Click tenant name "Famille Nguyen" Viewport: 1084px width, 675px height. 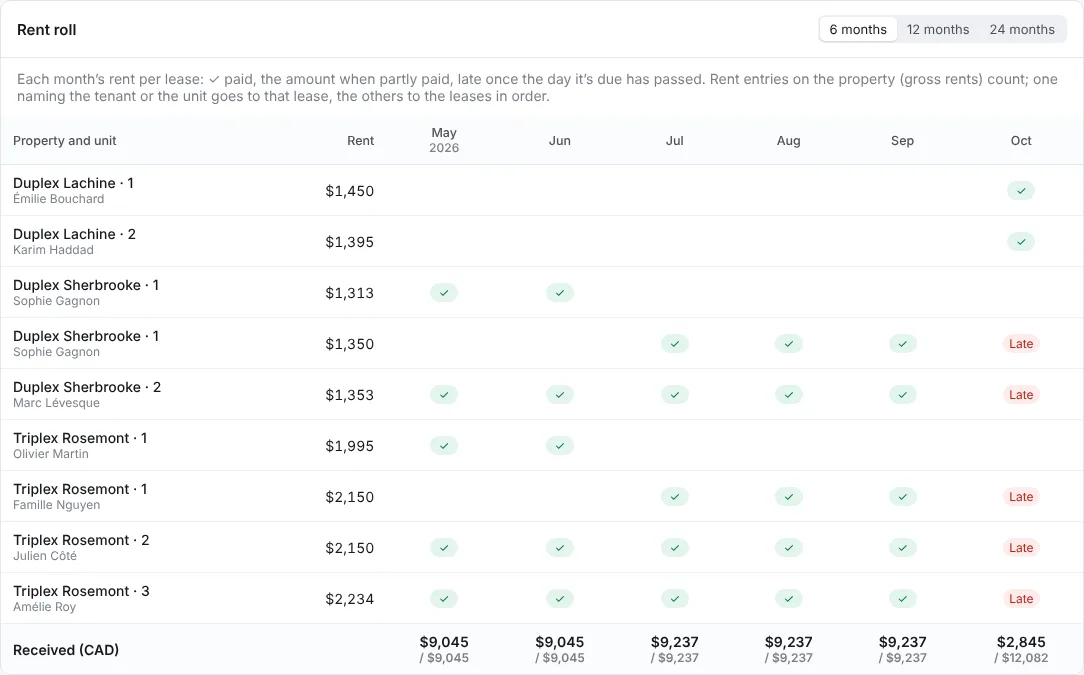tap(57, 506)
